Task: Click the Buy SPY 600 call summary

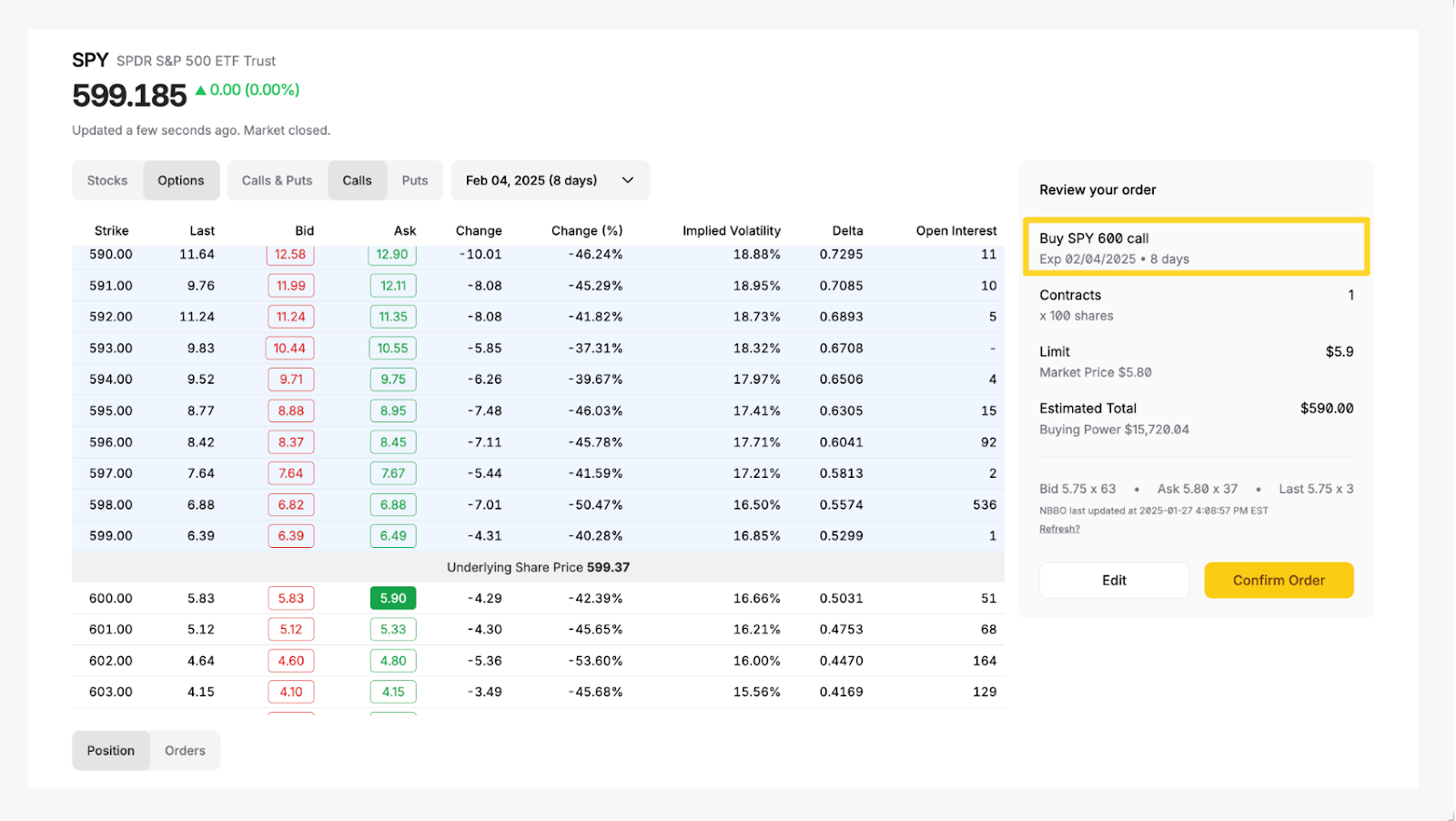Action: (1196, 247)
